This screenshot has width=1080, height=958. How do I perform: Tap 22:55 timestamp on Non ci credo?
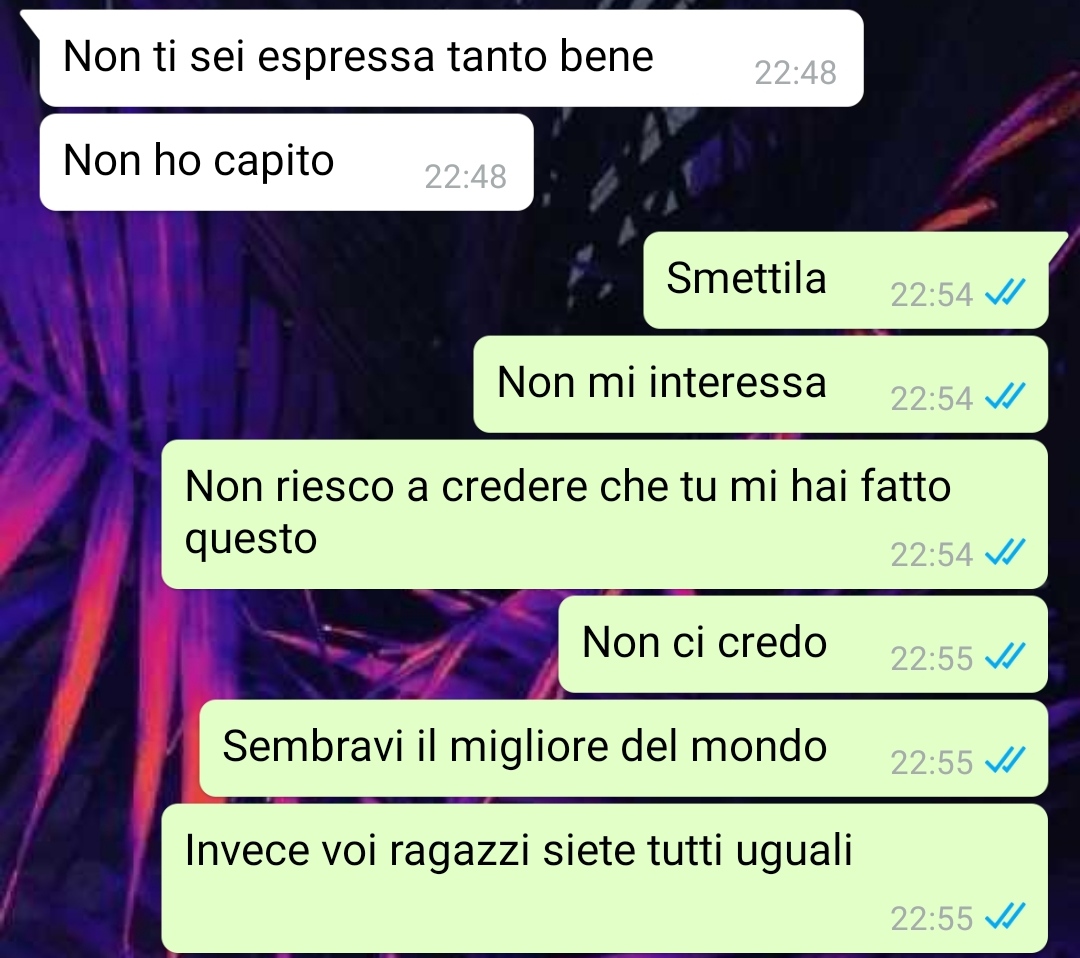pyautogui.click(x=931, y=658)
